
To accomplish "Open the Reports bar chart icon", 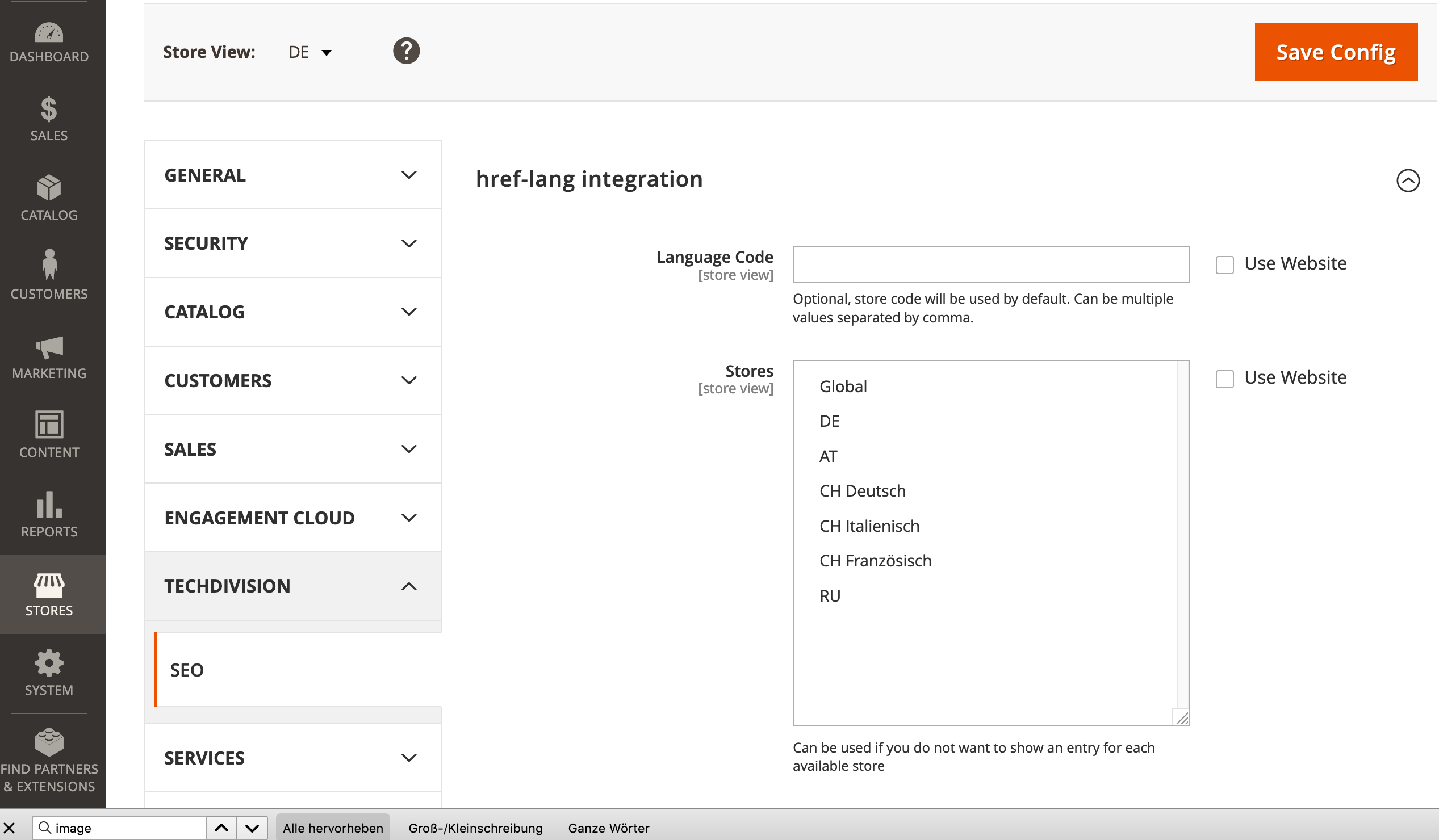I will (49, 505).
